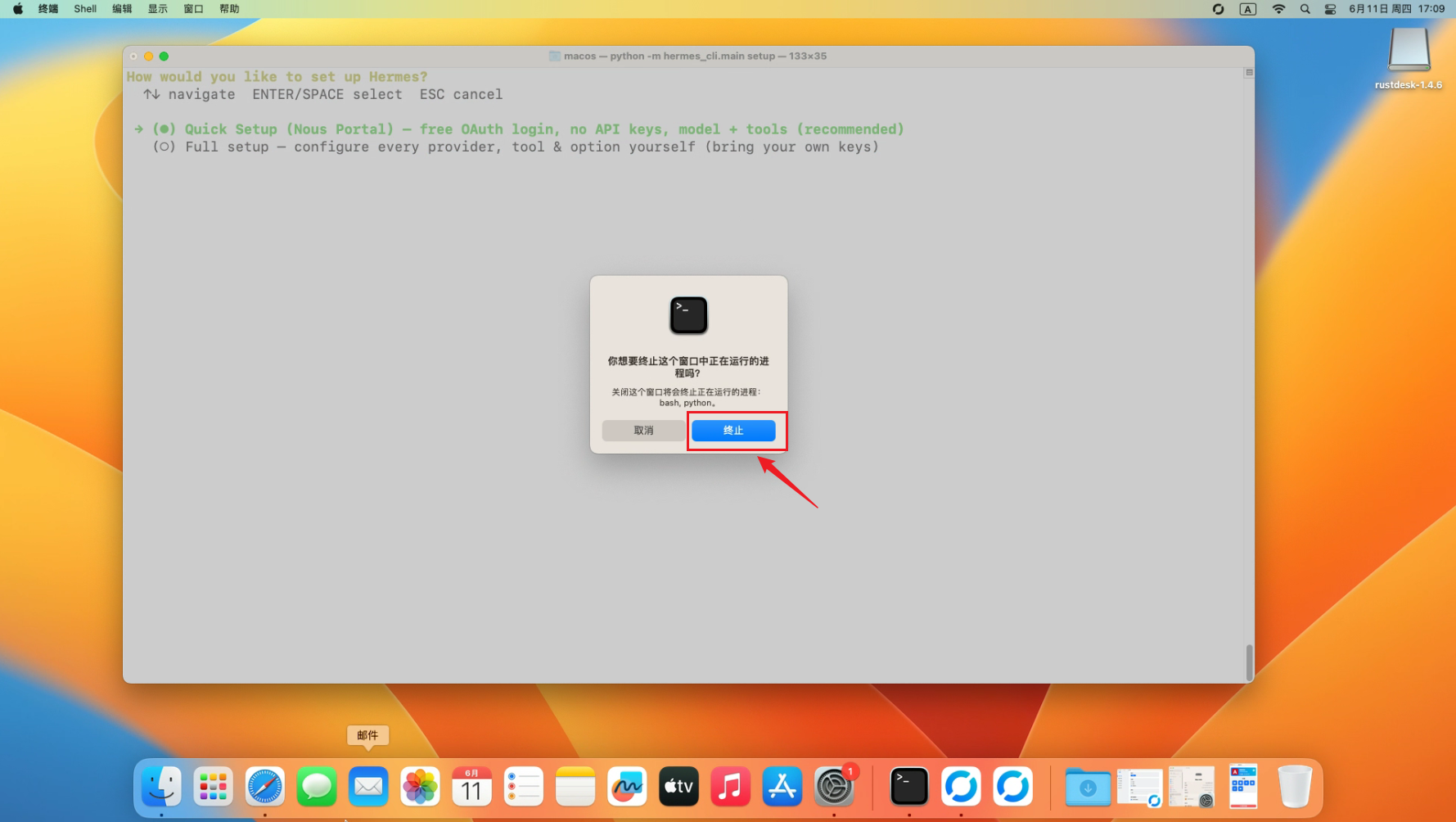This screenshot has height=822, width=1456.
Task: Click the Terminal window title text
Action: tap(695, 56)
